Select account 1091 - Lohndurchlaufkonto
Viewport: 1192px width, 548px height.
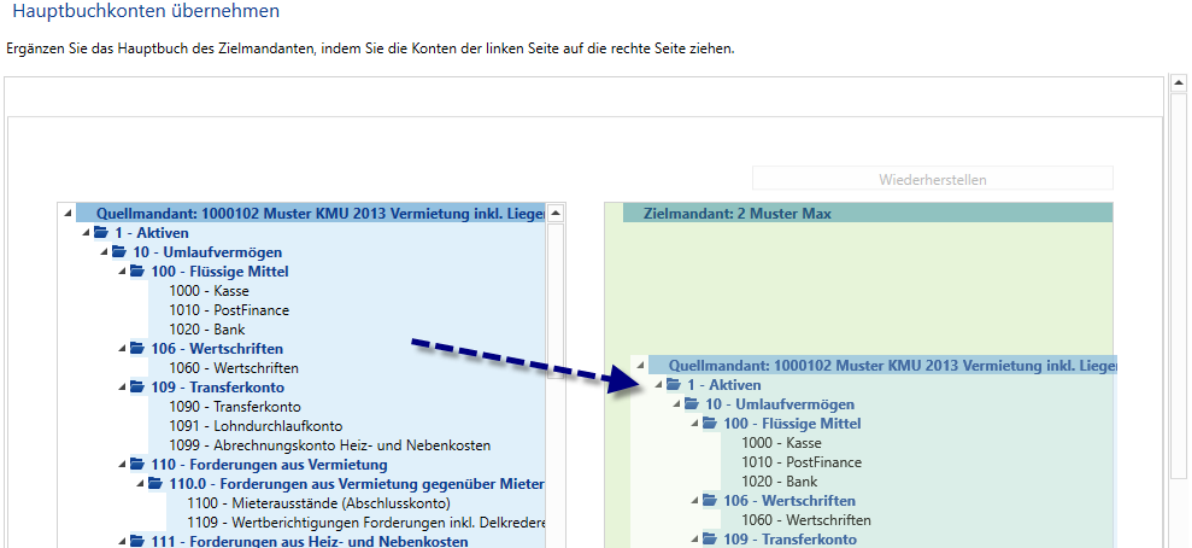(255, 426)
